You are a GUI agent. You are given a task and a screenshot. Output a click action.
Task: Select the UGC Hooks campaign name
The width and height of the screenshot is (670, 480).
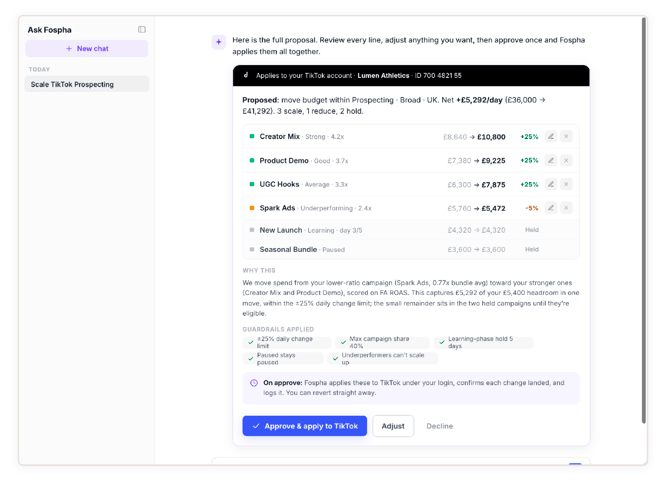click(279, 184)
